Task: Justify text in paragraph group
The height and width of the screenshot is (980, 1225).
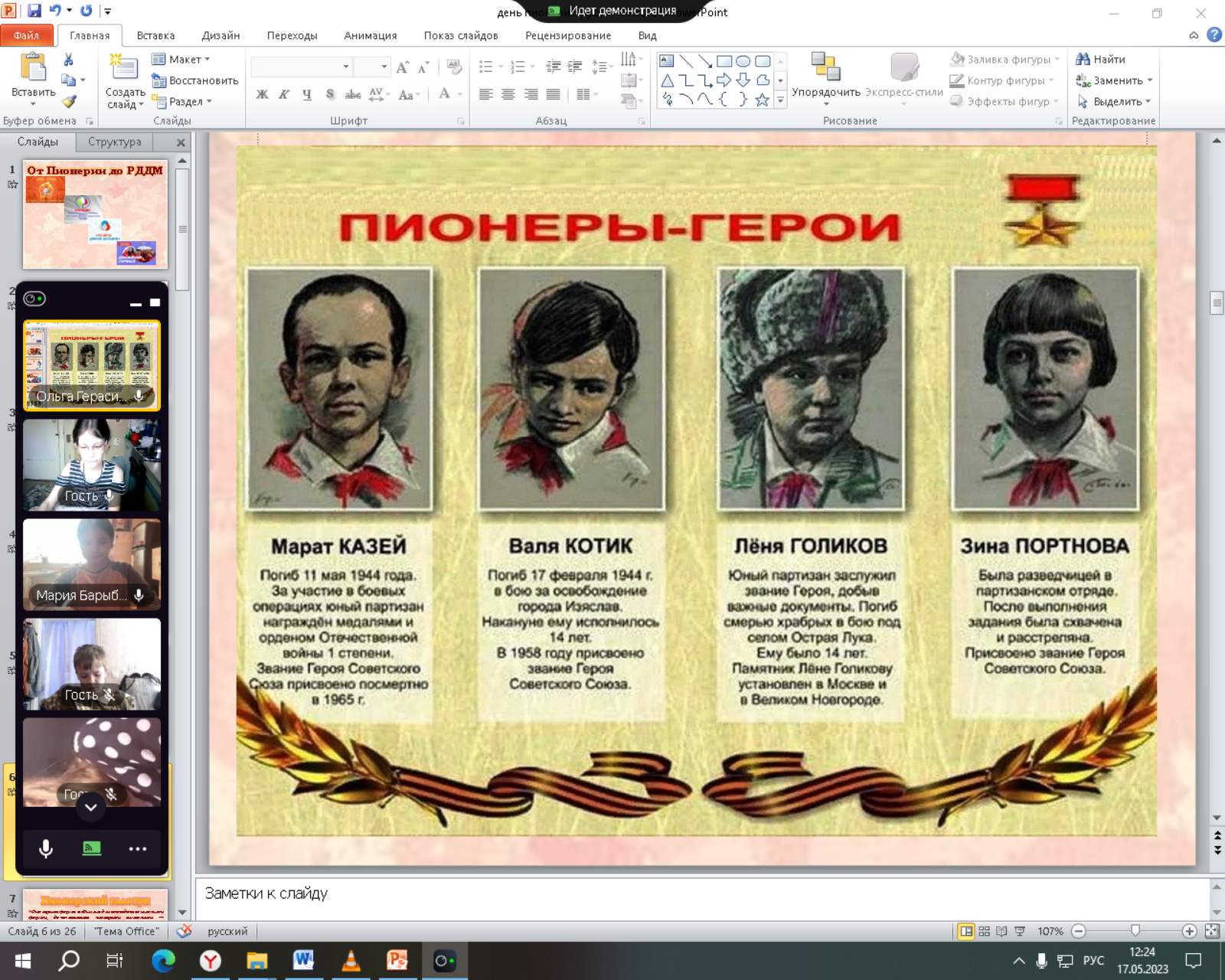Action: 553,94
